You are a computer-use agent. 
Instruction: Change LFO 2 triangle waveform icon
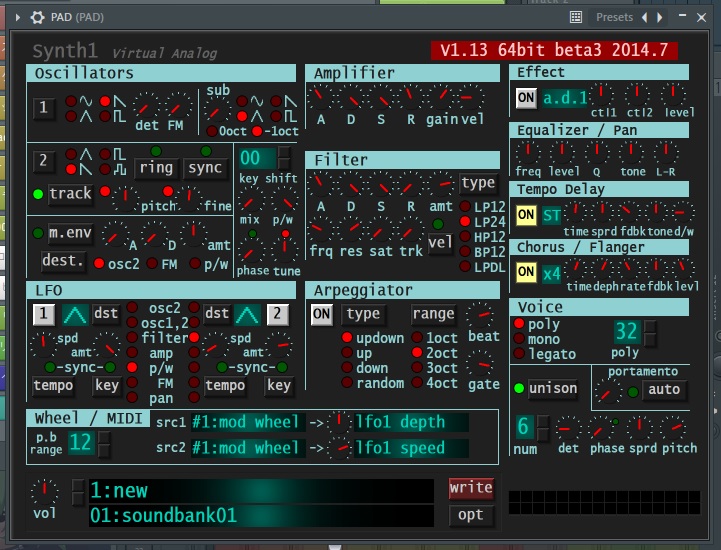pyautogui.click(x=247, y=315)
